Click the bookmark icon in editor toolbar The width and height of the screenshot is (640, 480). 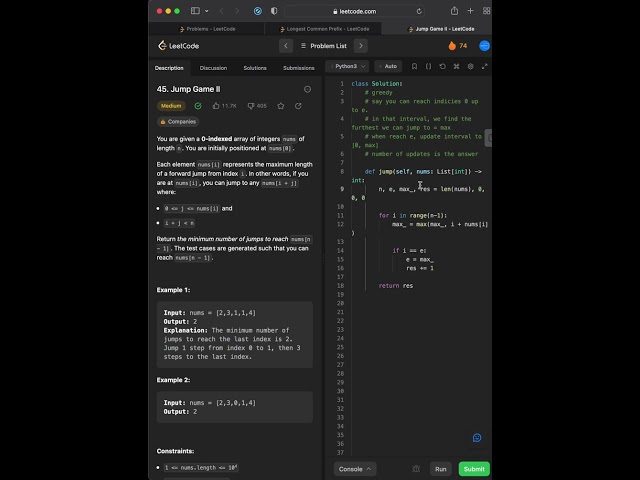point(414,66)
